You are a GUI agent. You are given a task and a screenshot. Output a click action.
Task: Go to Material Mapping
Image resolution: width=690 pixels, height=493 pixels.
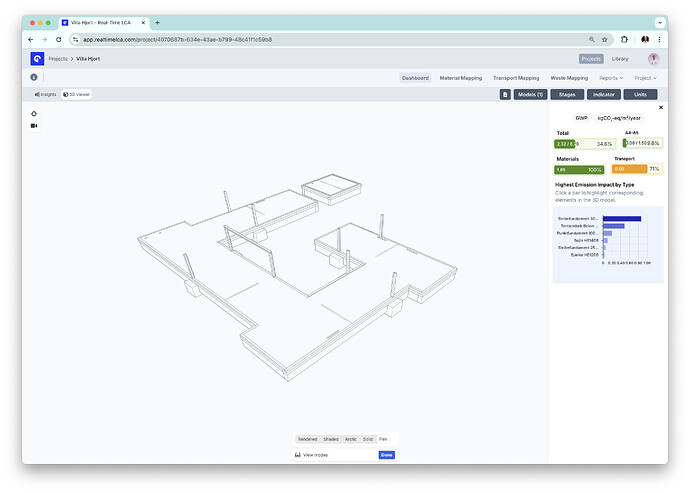point(461,78)
